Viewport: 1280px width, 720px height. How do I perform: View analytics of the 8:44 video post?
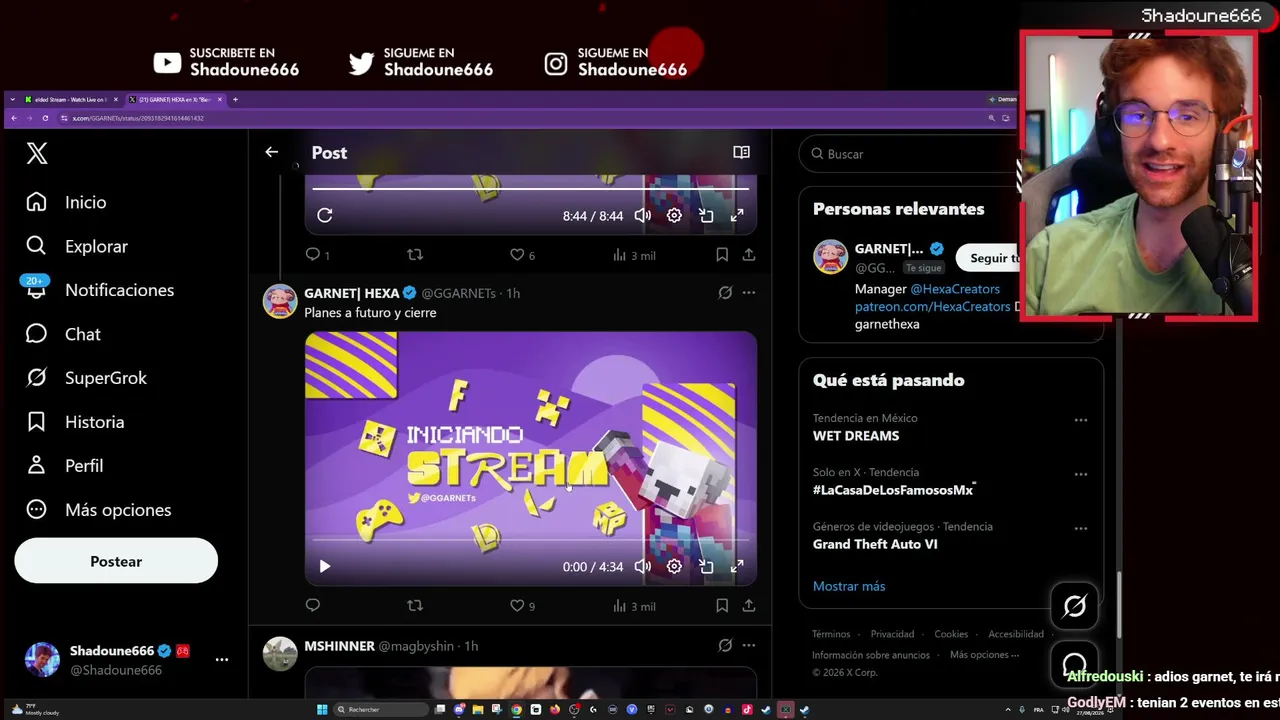click(x=634, y=255)
